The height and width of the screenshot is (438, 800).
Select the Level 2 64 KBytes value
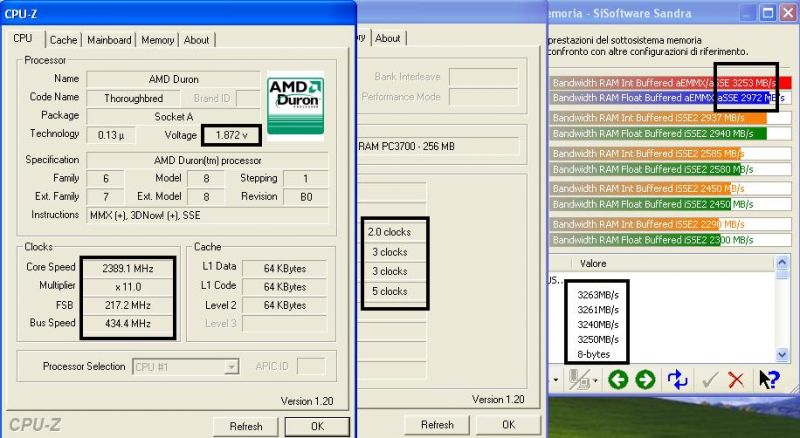coord(285,305)
